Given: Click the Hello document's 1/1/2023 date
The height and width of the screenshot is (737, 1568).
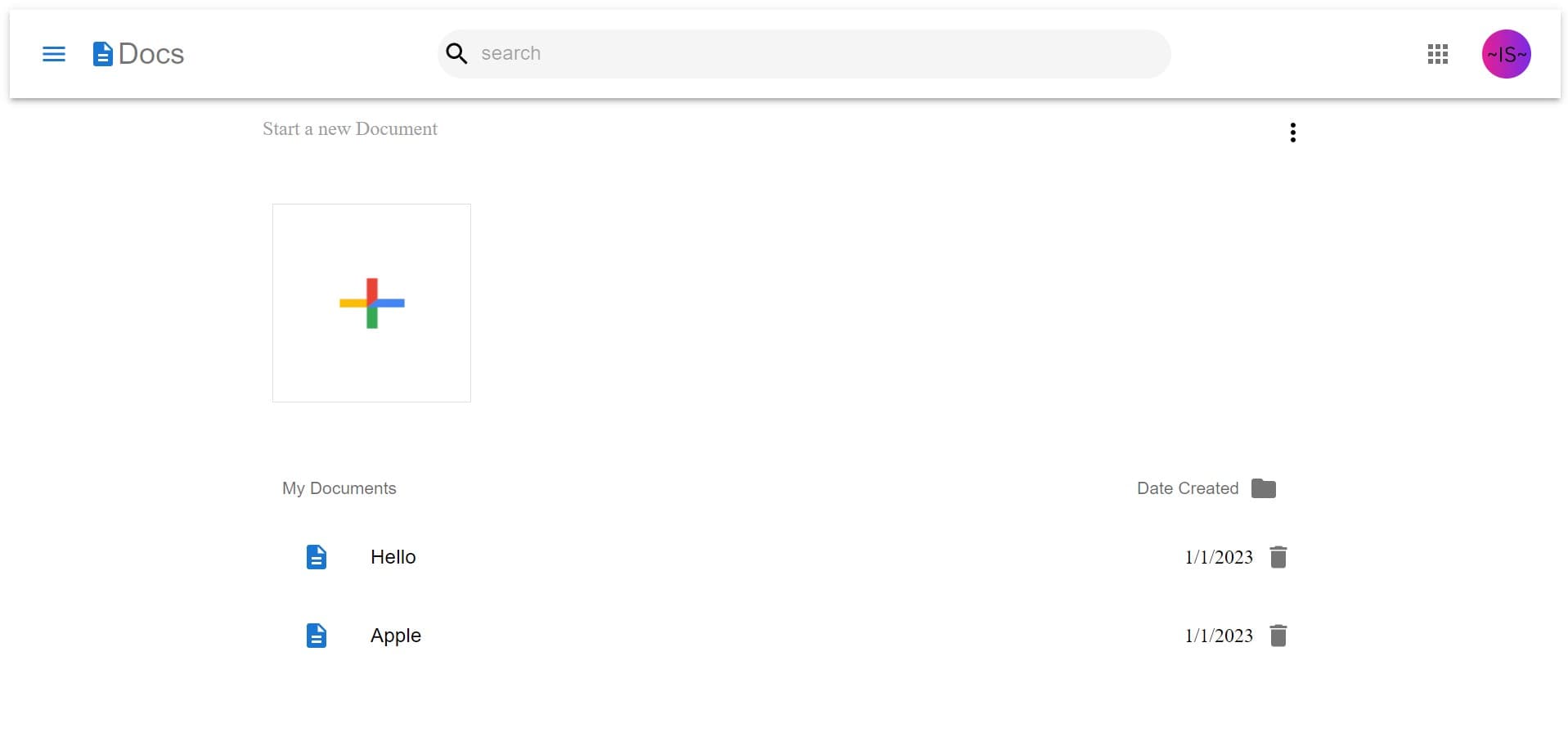Looking at the screenshot, I should click(x=1219, y=557).
